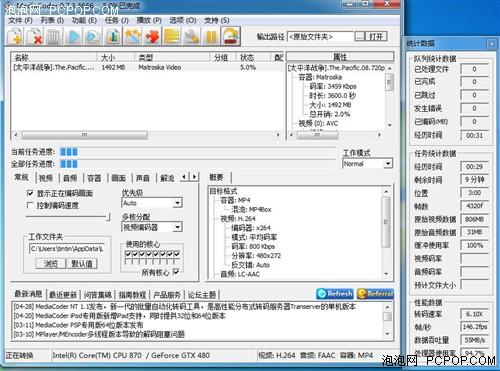This screenshot has width=500, height=371.
Task: Click the red puzzle piece plugin icon
Action: coord(152,36)
